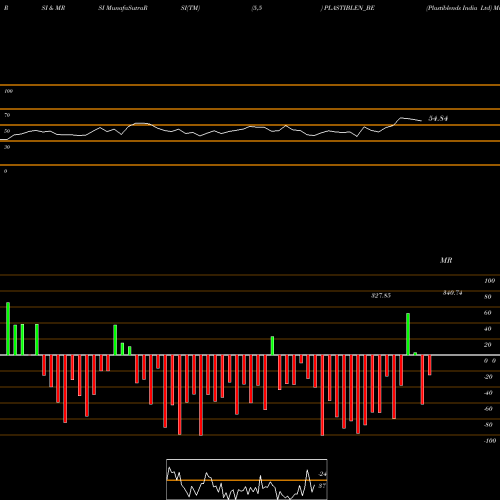Screen dimensions: 500x500
Task: Click the 37 value in mini chart
Action: click(322, 486)
